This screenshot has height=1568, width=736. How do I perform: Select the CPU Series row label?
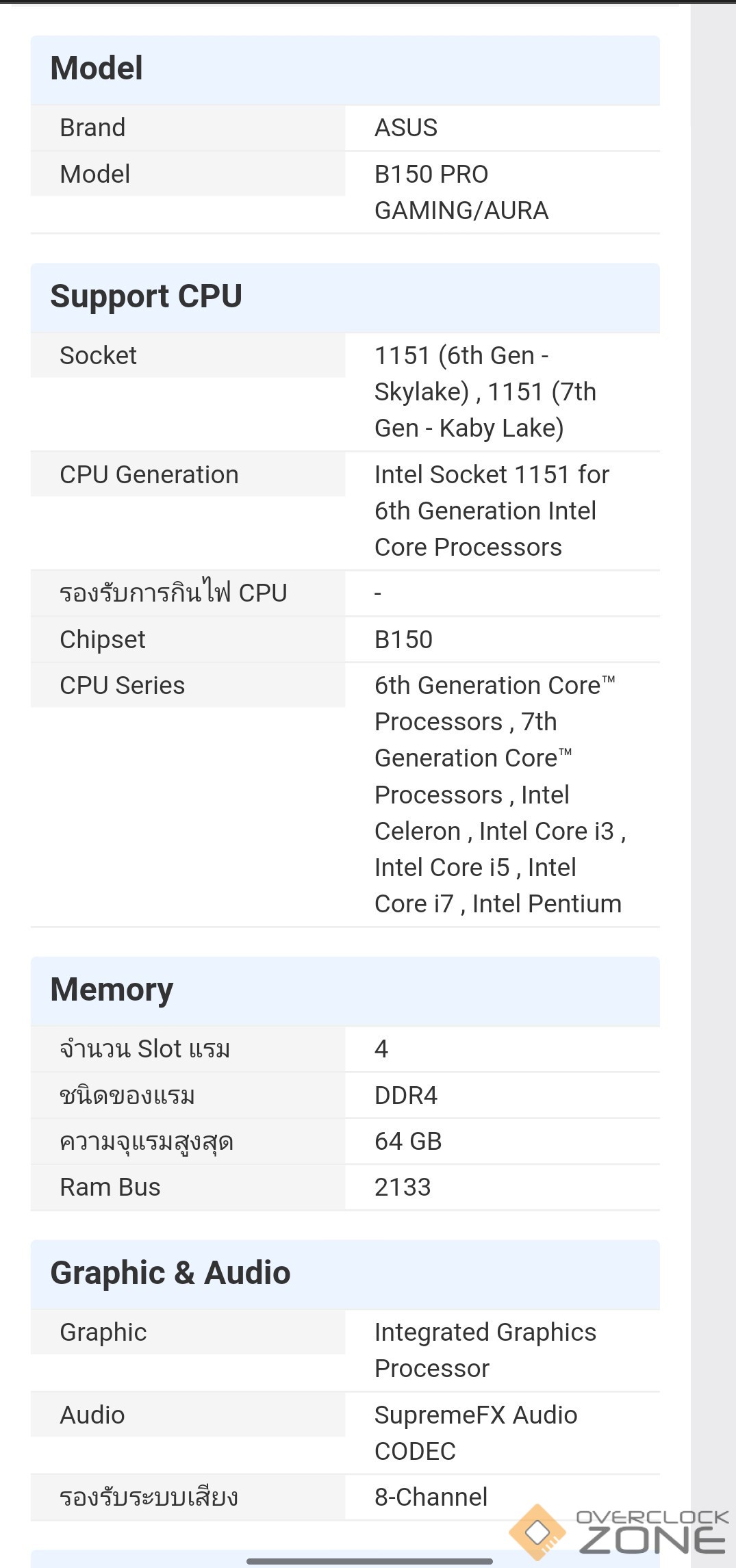coord(123,686)
